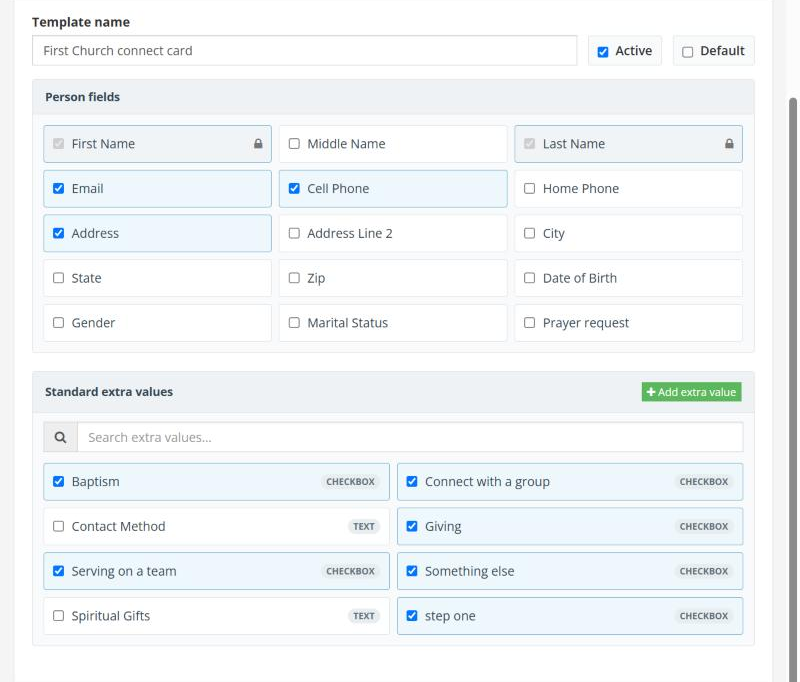Screen dimensions: 800x682
Task: Click the TEXT badge on Contact Method
Action: pyautogui.click(x=364, y=526)
